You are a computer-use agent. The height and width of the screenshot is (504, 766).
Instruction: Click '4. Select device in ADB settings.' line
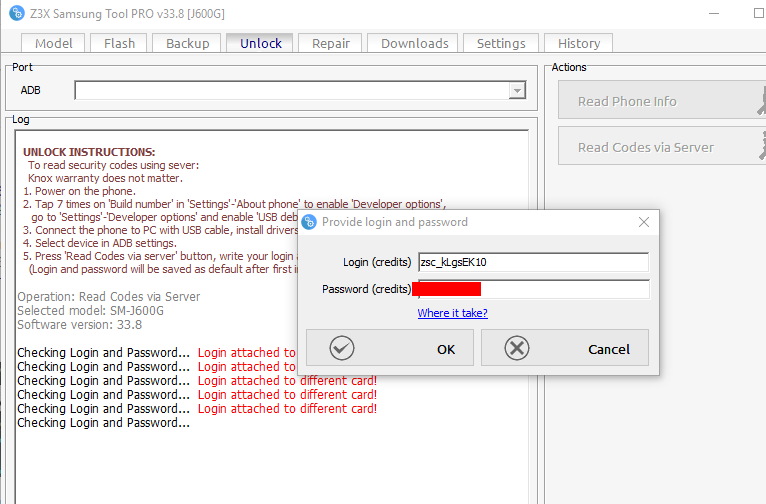click(100, 243)
